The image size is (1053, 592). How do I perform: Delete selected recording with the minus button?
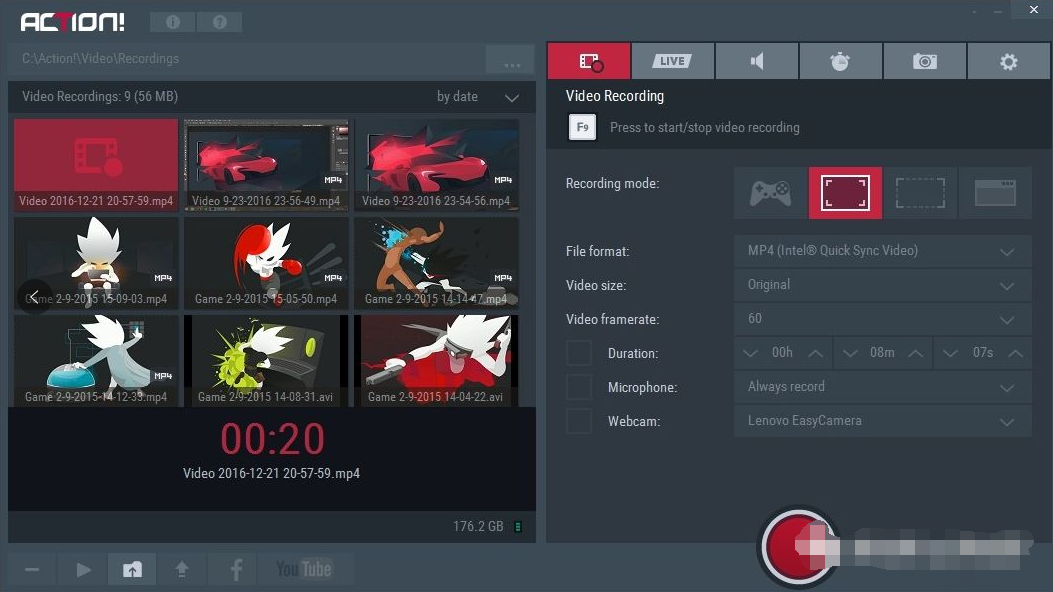tap(32, 570)
